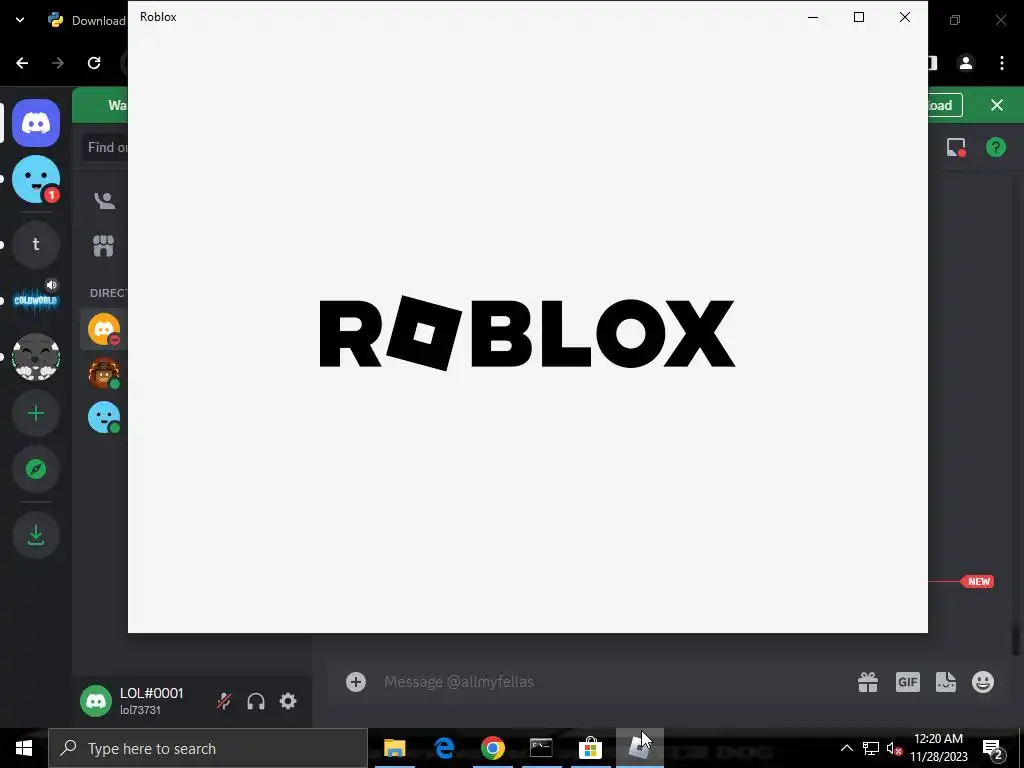Reload the browser page
Screen dimensions: 1024x768
click(x=94, y=63)
